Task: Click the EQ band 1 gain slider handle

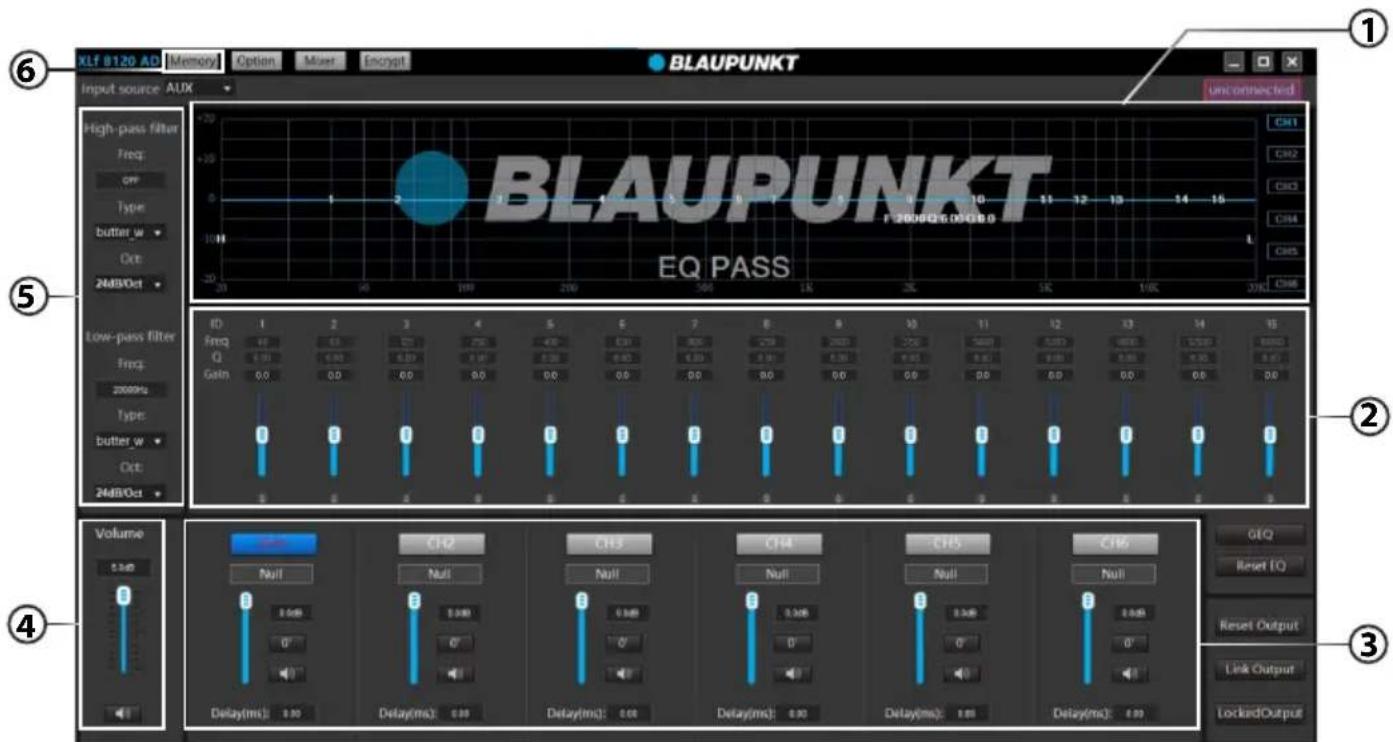Action: coord(261,436)
